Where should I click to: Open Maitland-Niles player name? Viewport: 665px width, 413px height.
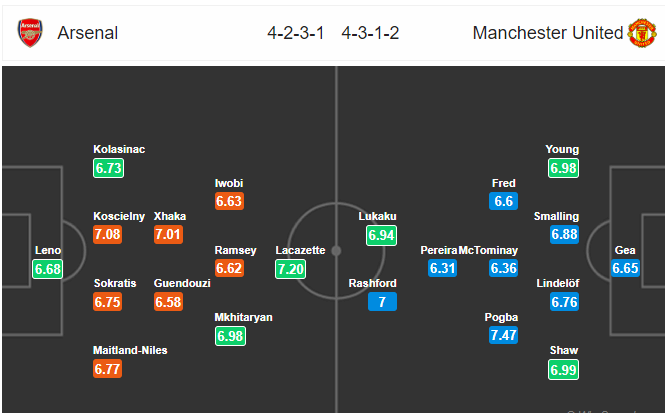(x=130, y=350)
